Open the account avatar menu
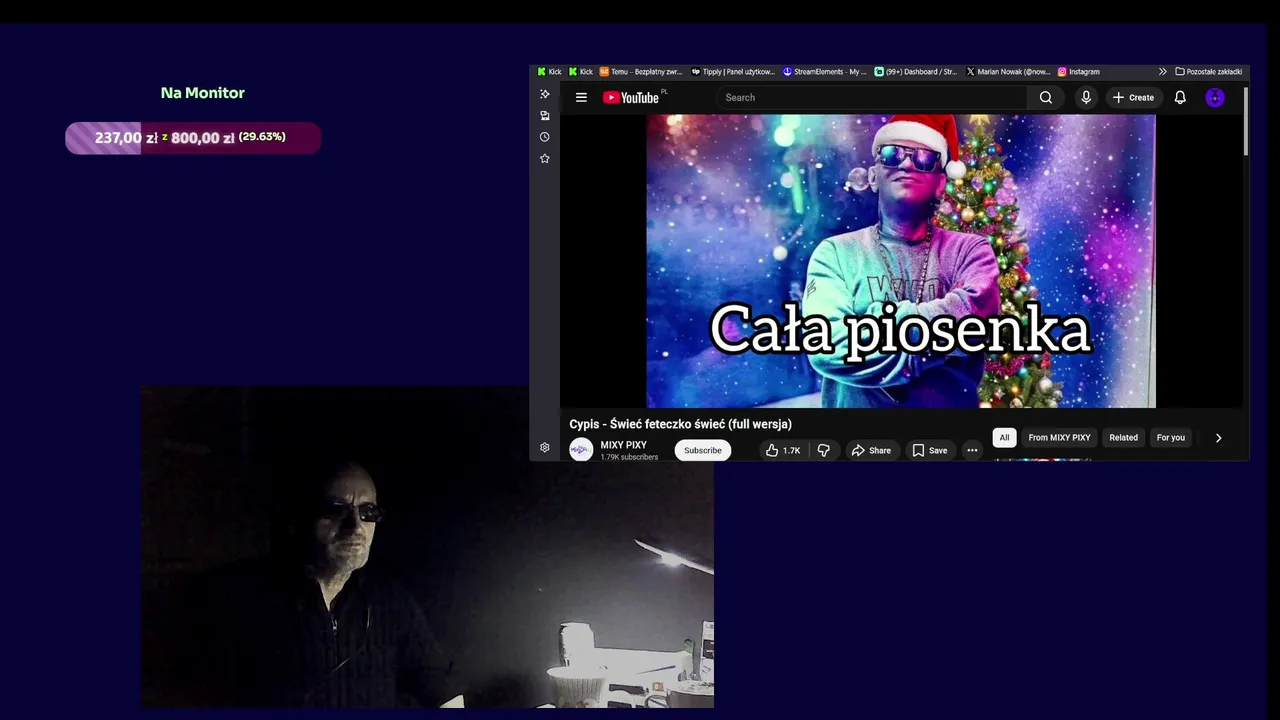The width and height of the screenshot is (1280, 720). (1215, 97)
